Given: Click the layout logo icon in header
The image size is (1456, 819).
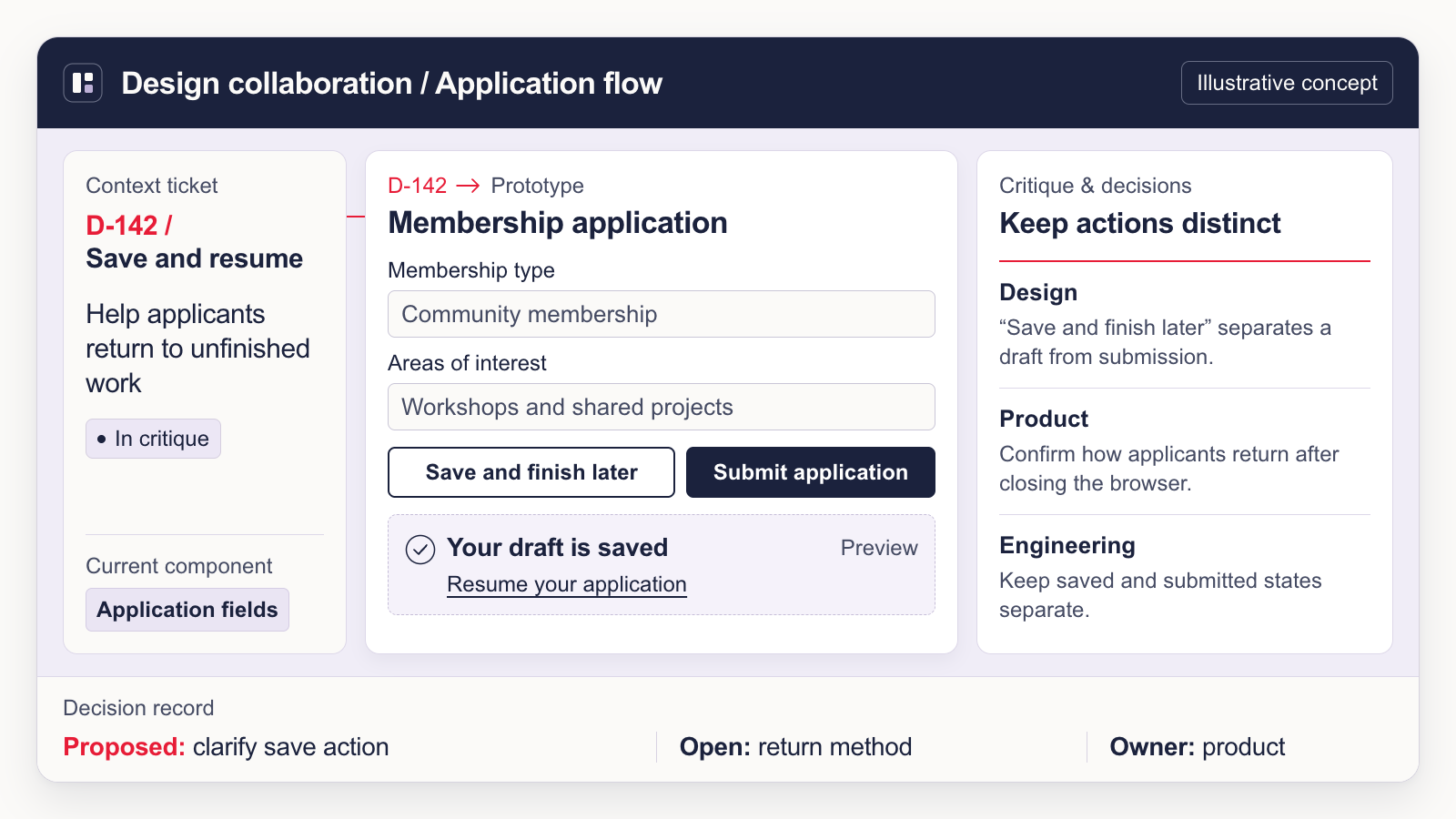Looking at the screenshot, I should [83, 83].
